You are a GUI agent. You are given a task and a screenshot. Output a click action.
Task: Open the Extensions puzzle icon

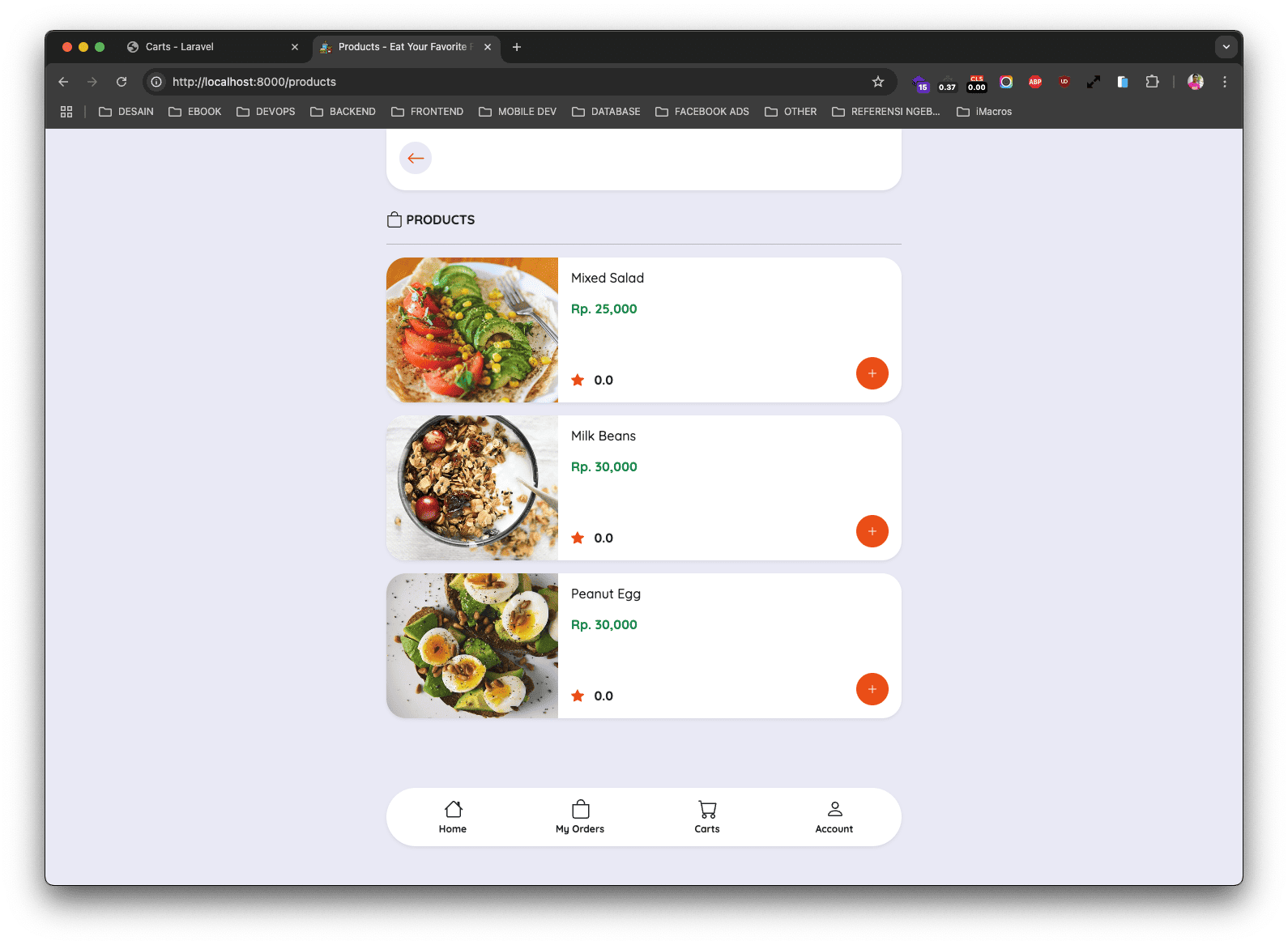tap(1152, 82)
